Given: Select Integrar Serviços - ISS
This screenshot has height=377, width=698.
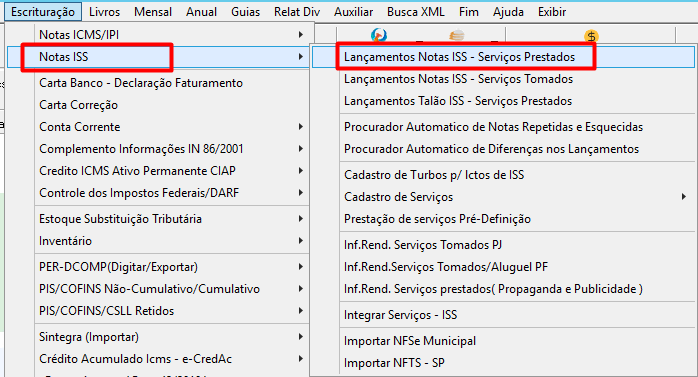Looking at the screenshot, I should [503, 315].
